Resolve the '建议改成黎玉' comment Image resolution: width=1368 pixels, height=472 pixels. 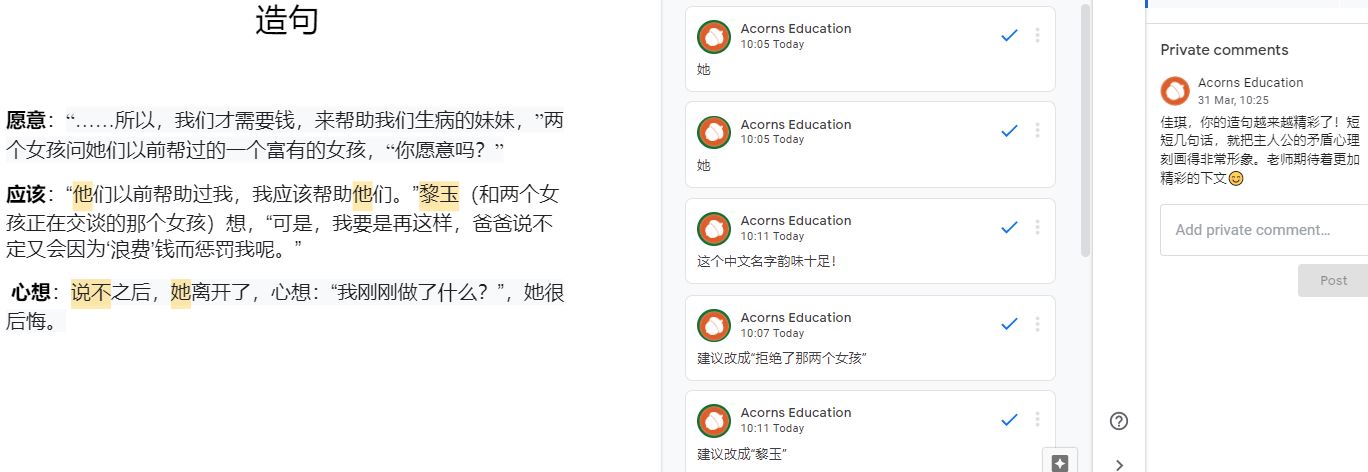[1009, 419]
